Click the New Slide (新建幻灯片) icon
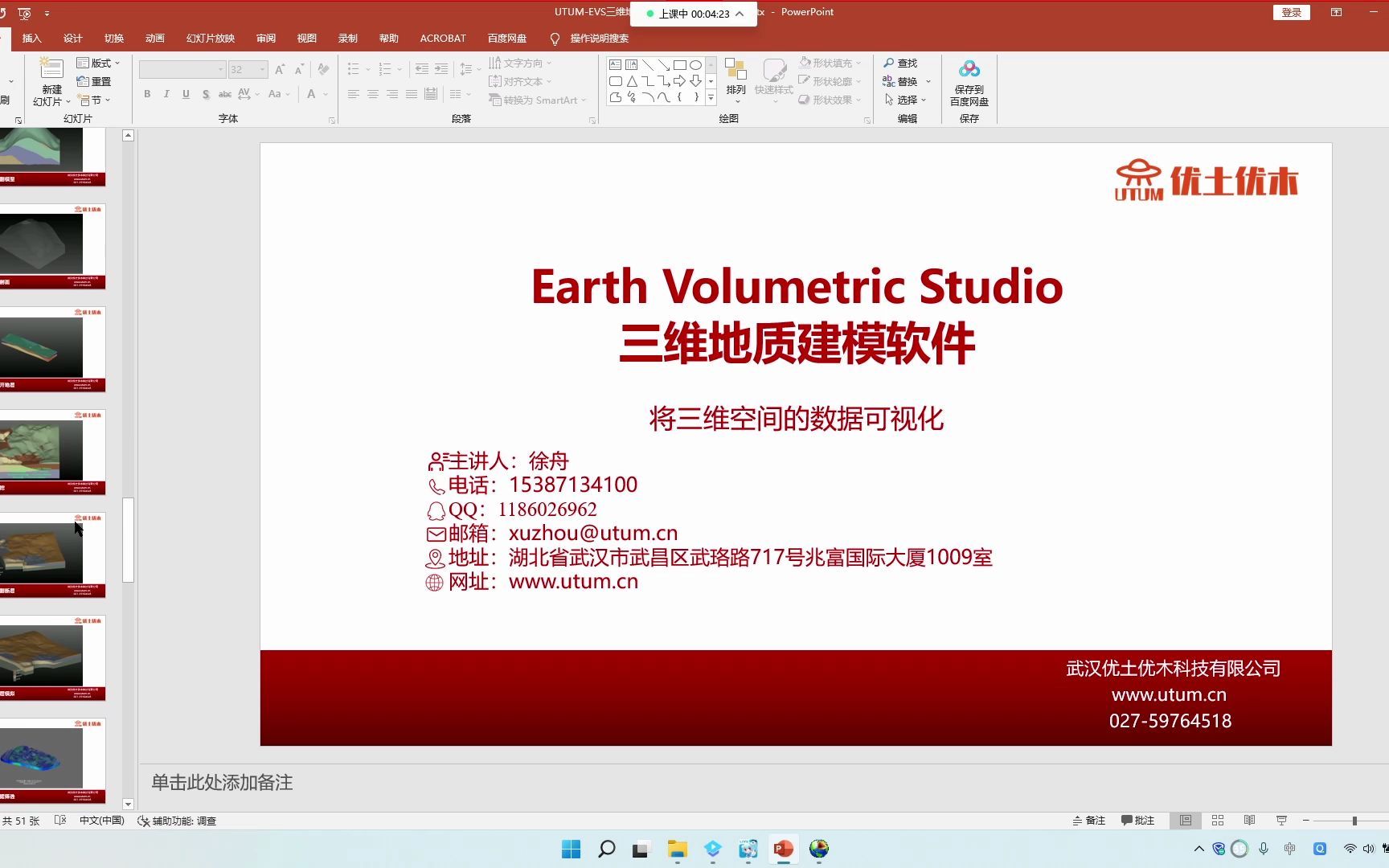The image size is (1389, 868). click(x=51, y=69)
